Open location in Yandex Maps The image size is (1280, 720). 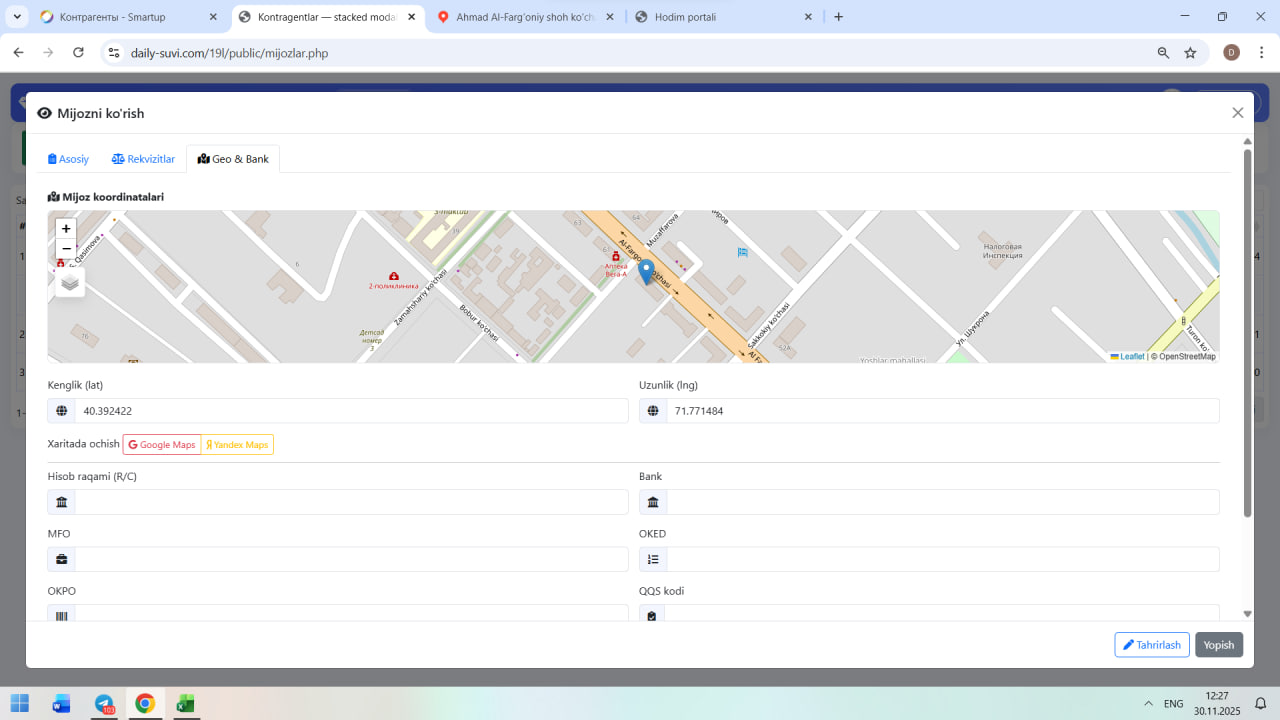pos(237,445)
